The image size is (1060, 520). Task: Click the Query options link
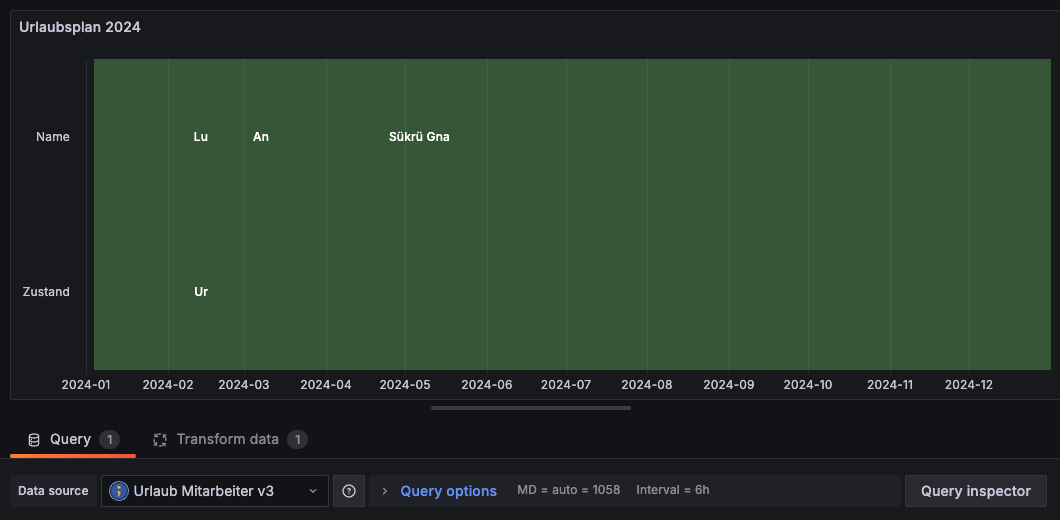point(448,491)
